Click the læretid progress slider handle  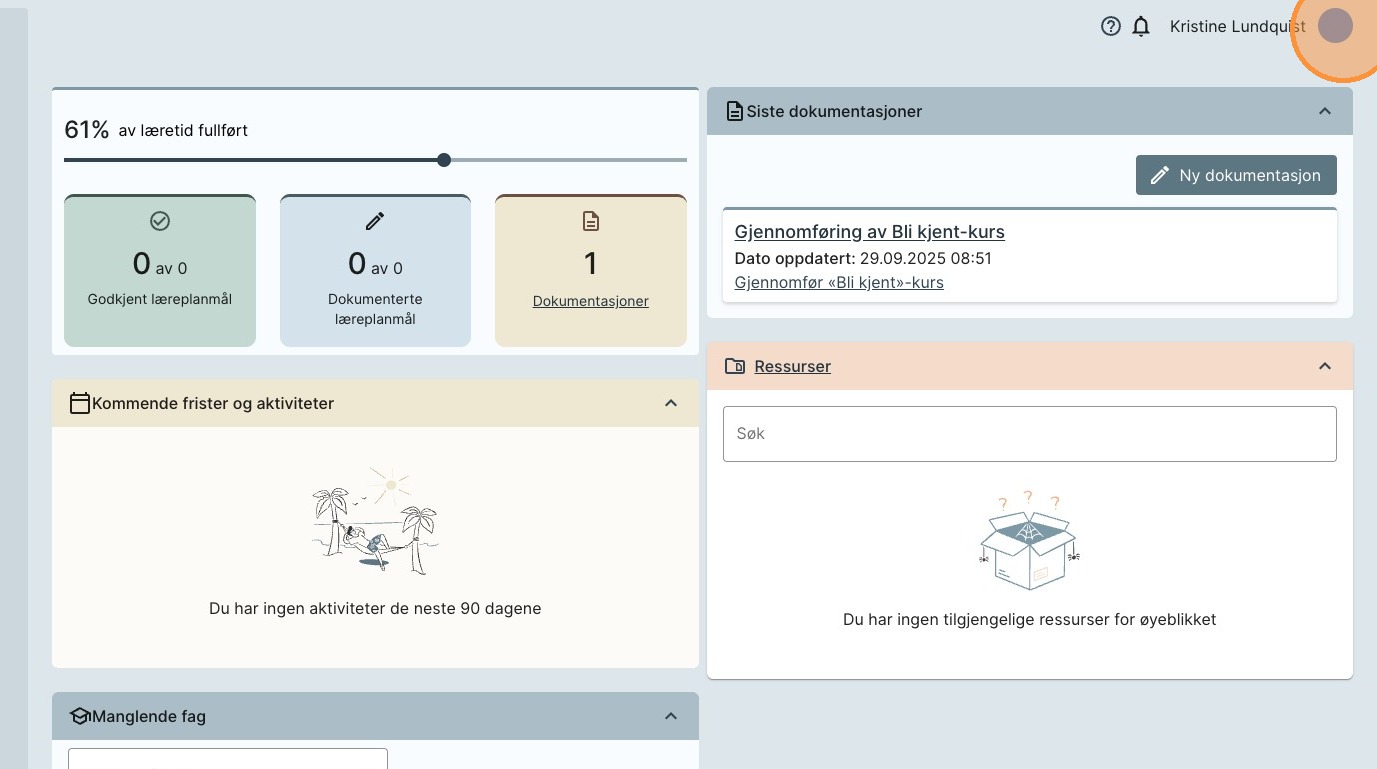tap(444, 160)
